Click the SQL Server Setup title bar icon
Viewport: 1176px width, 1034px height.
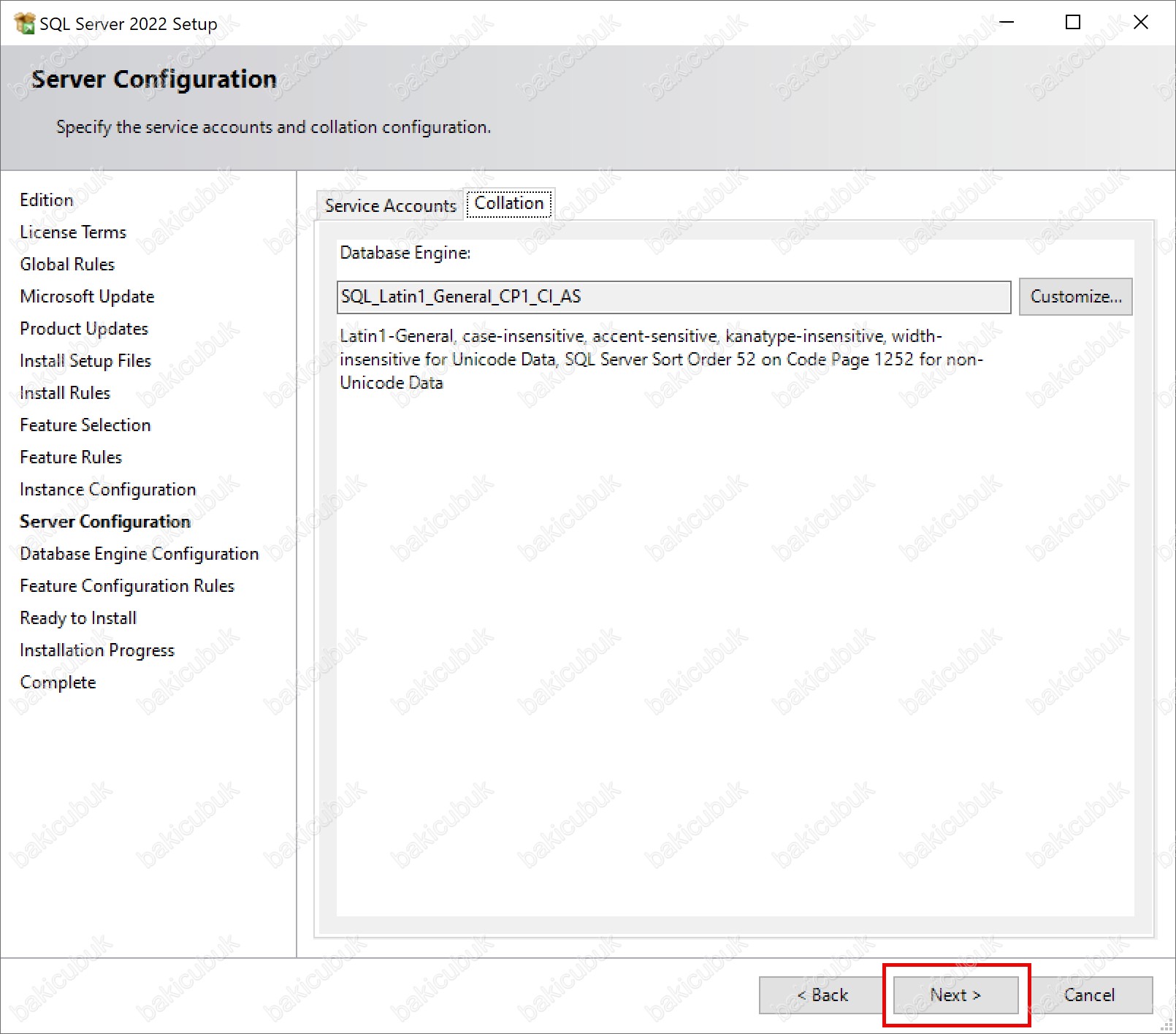tap(25, 23)
